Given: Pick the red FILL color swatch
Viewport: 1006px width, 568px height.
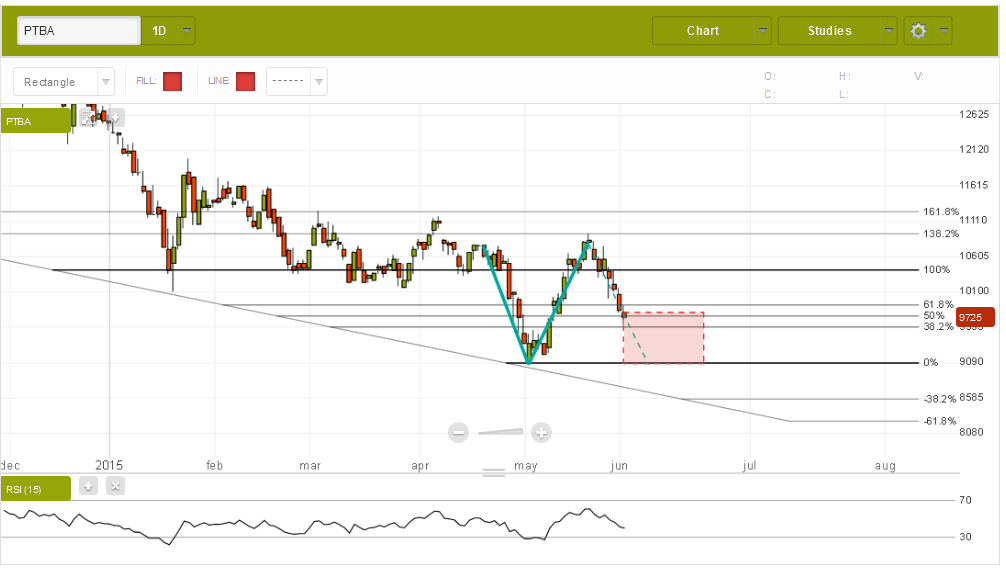Looking at the screenshot, I should point(172,82).
